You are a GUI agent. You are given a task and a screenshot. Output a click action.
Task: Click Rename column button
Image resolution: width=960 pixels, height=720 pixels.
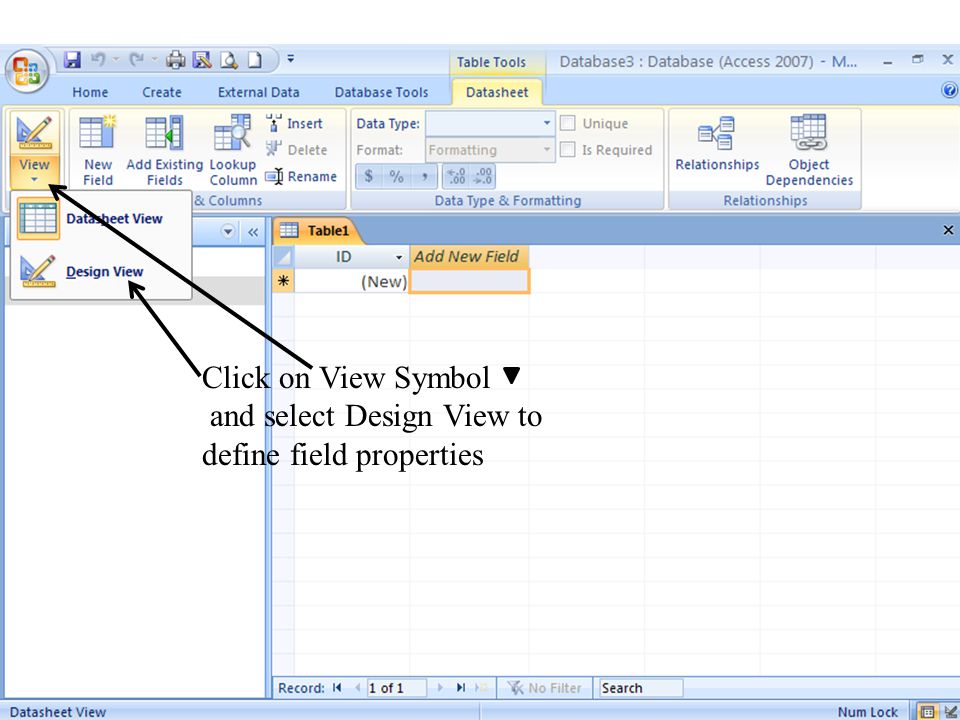301,176
